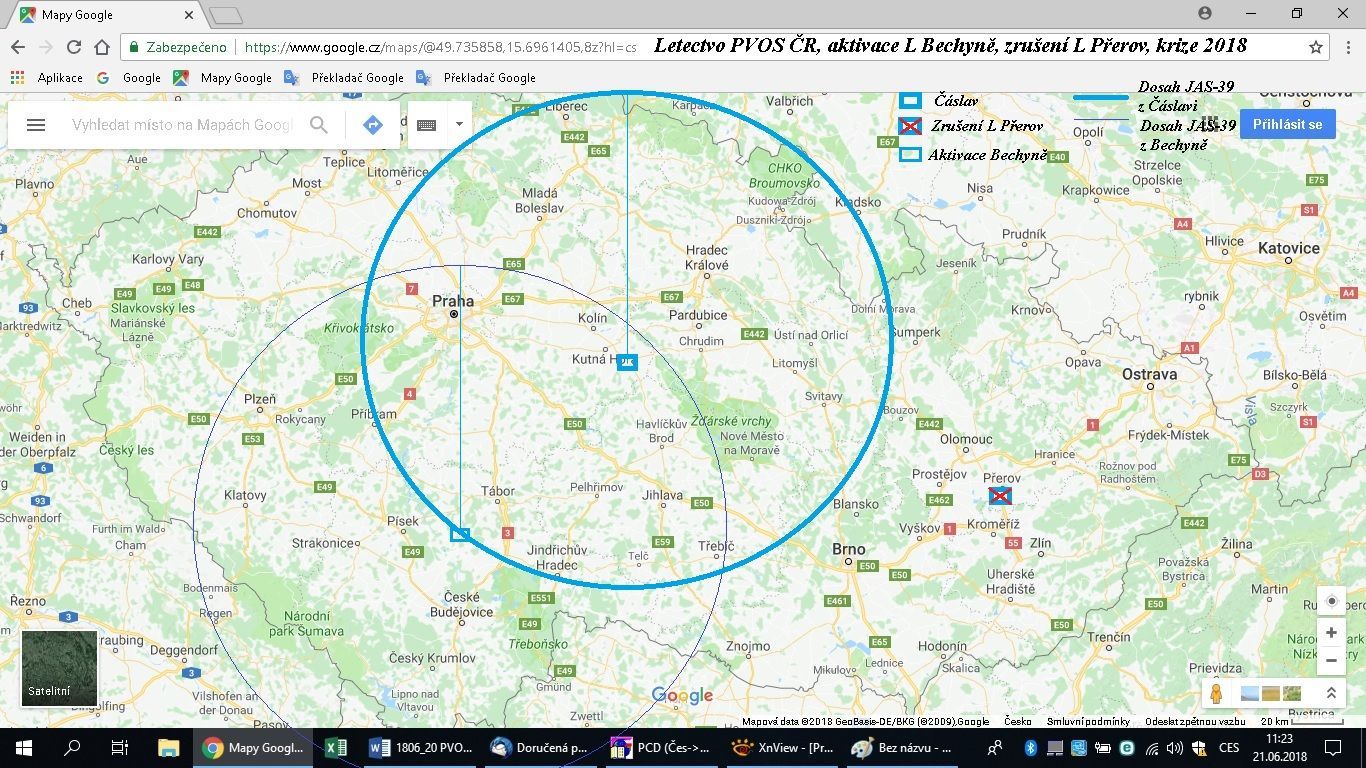1366x768 pixels.
Task: Open a new browser tab
Action: click(x=227, y=15)
